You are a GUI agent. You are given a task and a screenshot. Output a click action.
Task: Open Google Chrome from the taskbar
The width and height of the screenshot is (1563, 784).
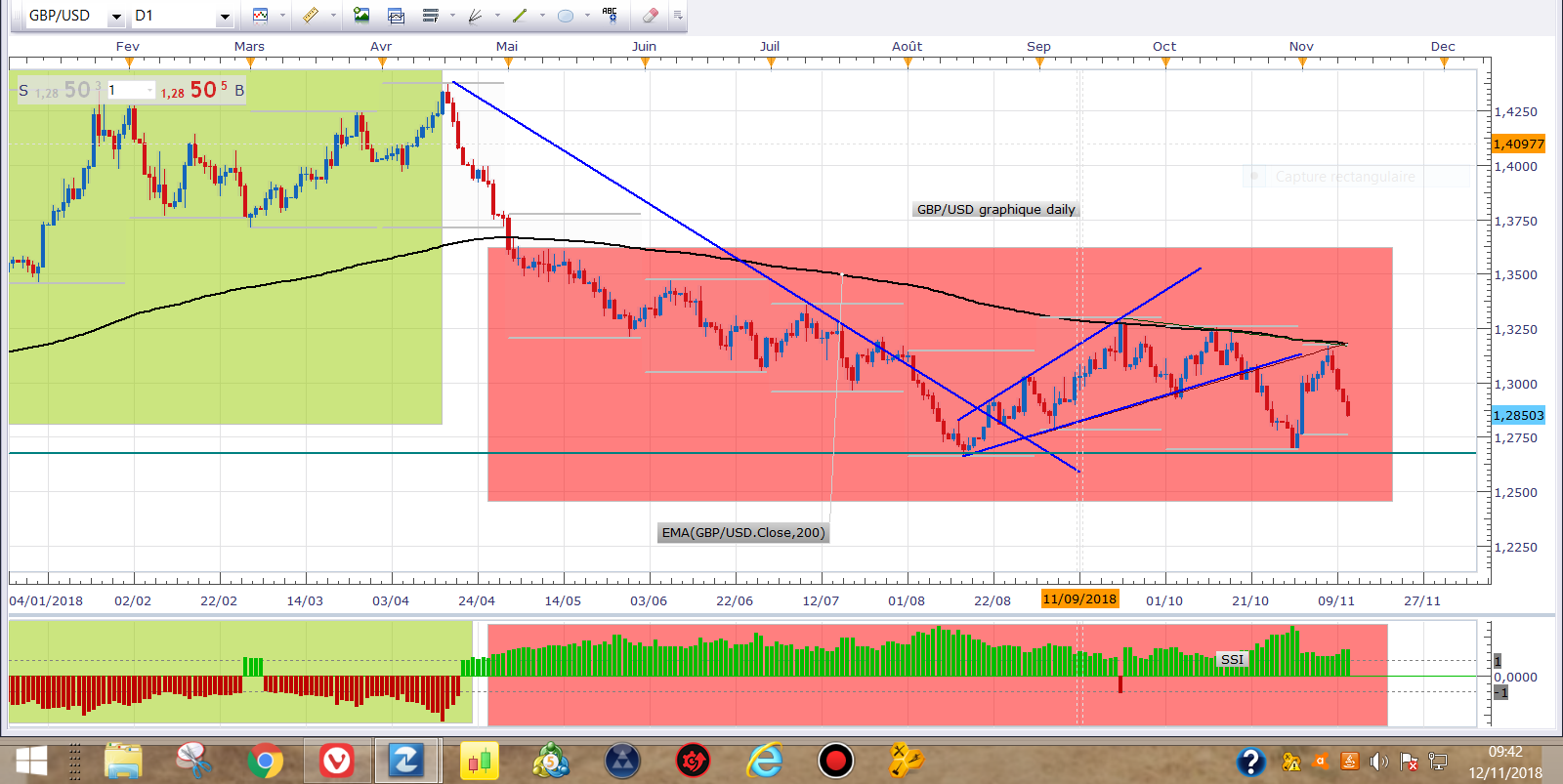265,761
